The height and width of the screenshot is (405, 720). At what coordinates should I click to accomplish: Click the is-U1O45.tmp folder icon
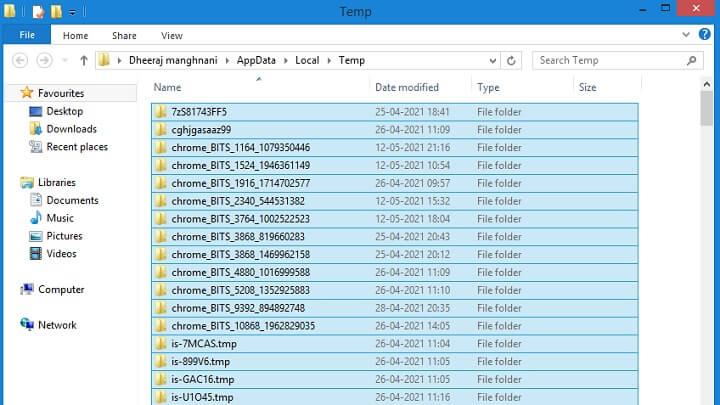(161, 397)
